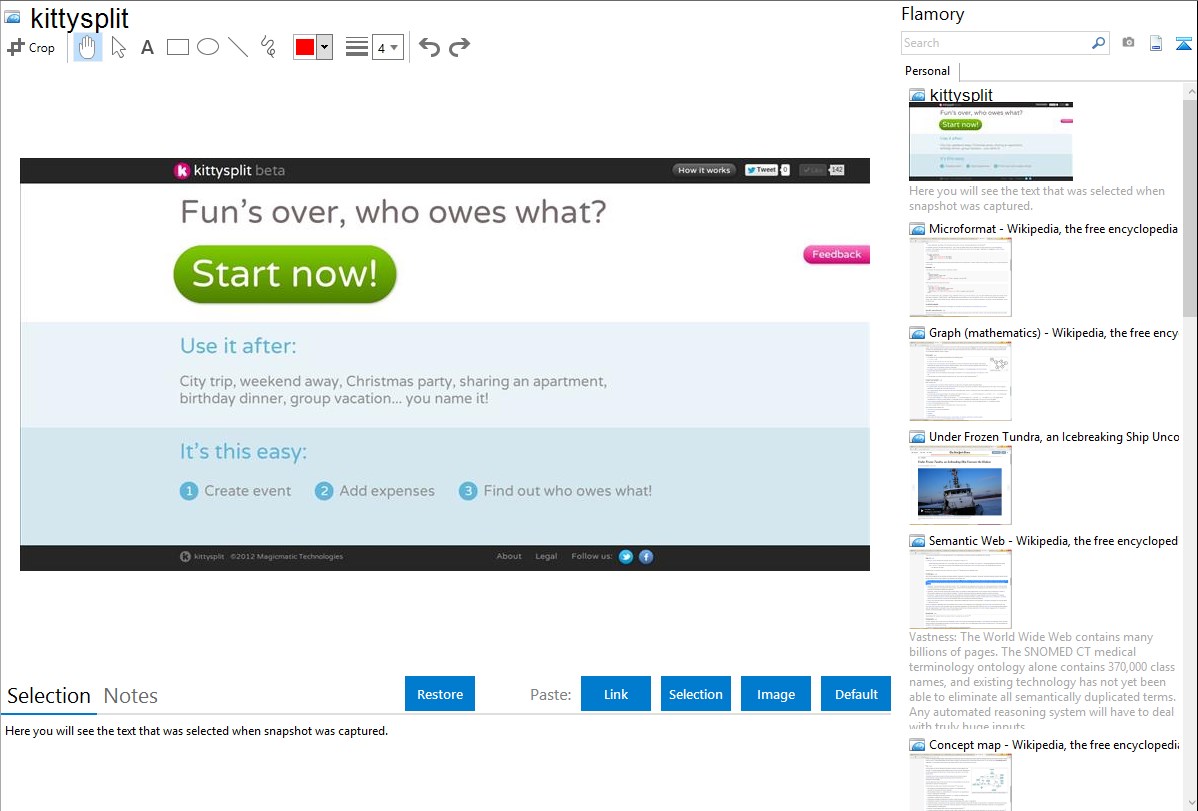Click the green Start now! button
The image size is (1198, 811).
(285, 274)
